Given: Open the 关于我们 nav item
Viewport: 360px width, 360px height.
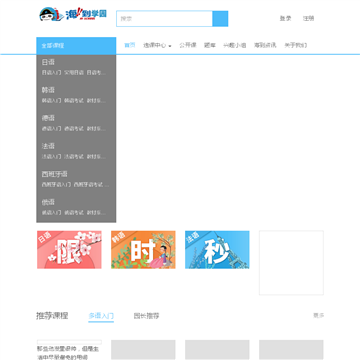Looking at the screenshot, I should [296, 45].
